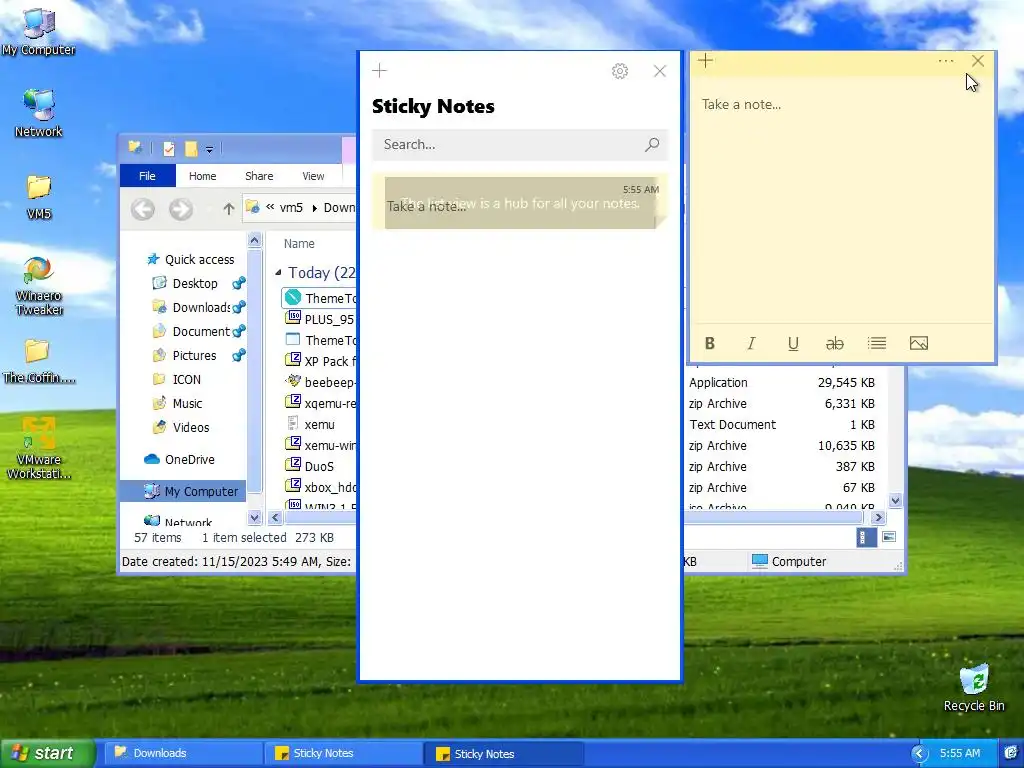Open the Home ribbon tab
Image resolution: width=1024 pixels, height=768 pixels.
pos(202,176)
